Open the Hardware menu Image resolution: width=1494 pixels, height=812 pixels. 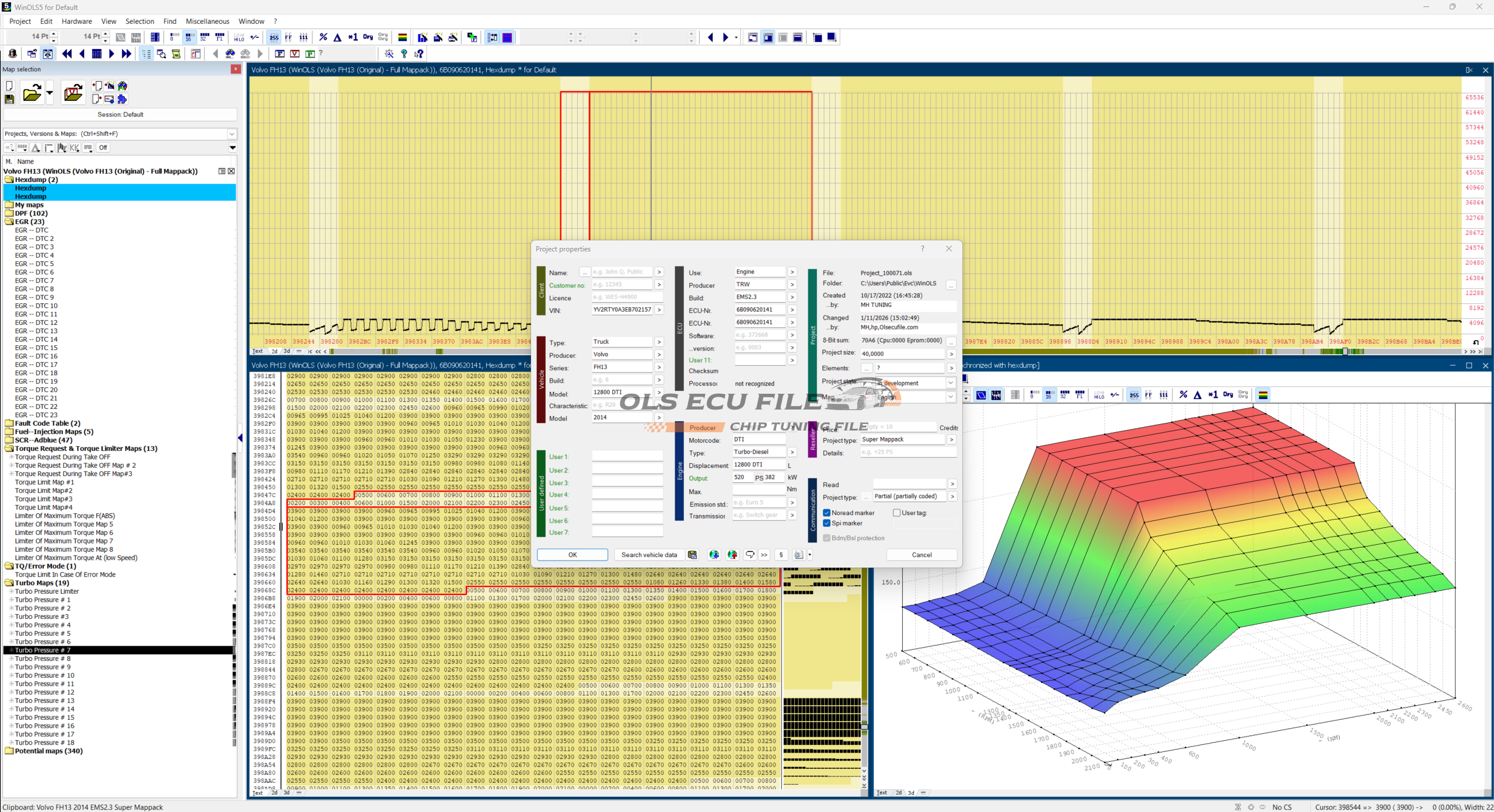76,22
